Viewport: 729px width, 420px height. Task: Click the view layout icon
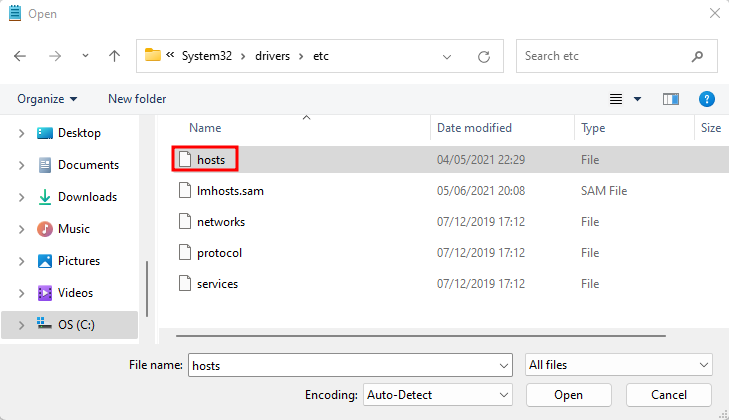616,99
